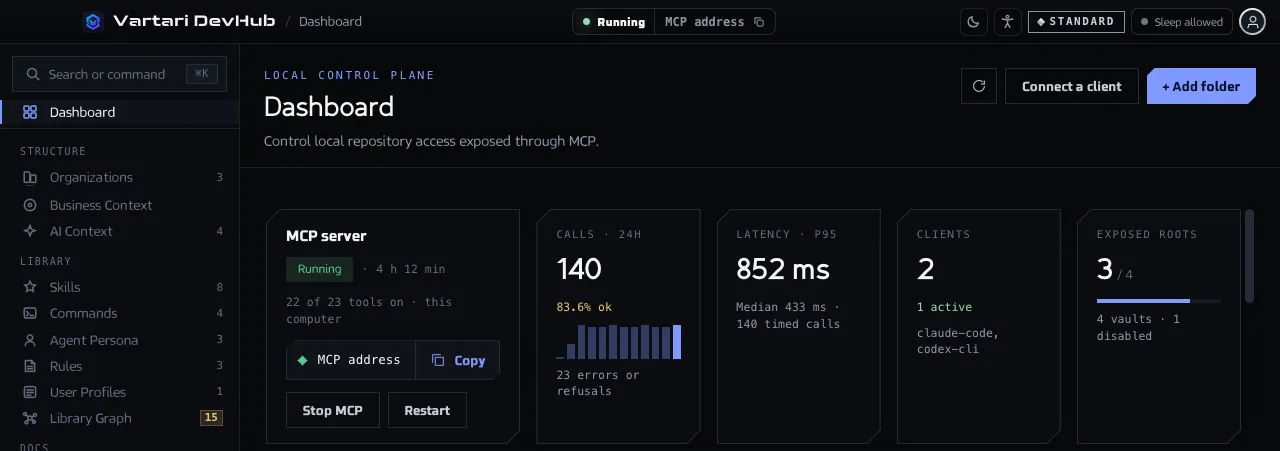
Task: Open Organizations in the sidebar
Action: (x=120, y=177)
